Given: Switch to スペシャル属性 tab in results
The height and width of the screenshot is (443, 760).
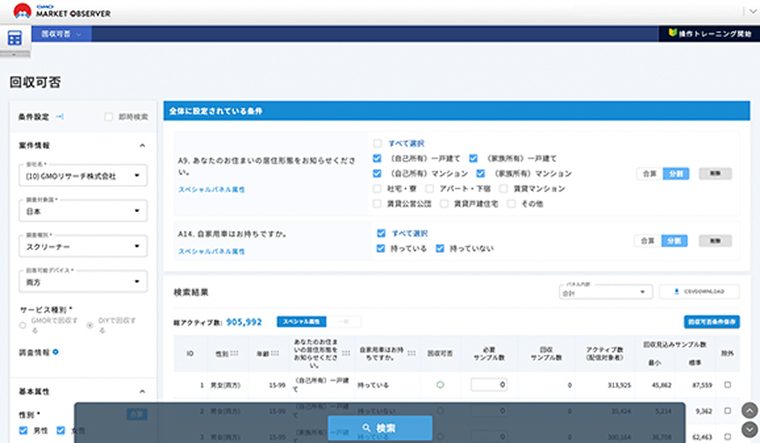Looking at the screenshot, I should (301, 322).
